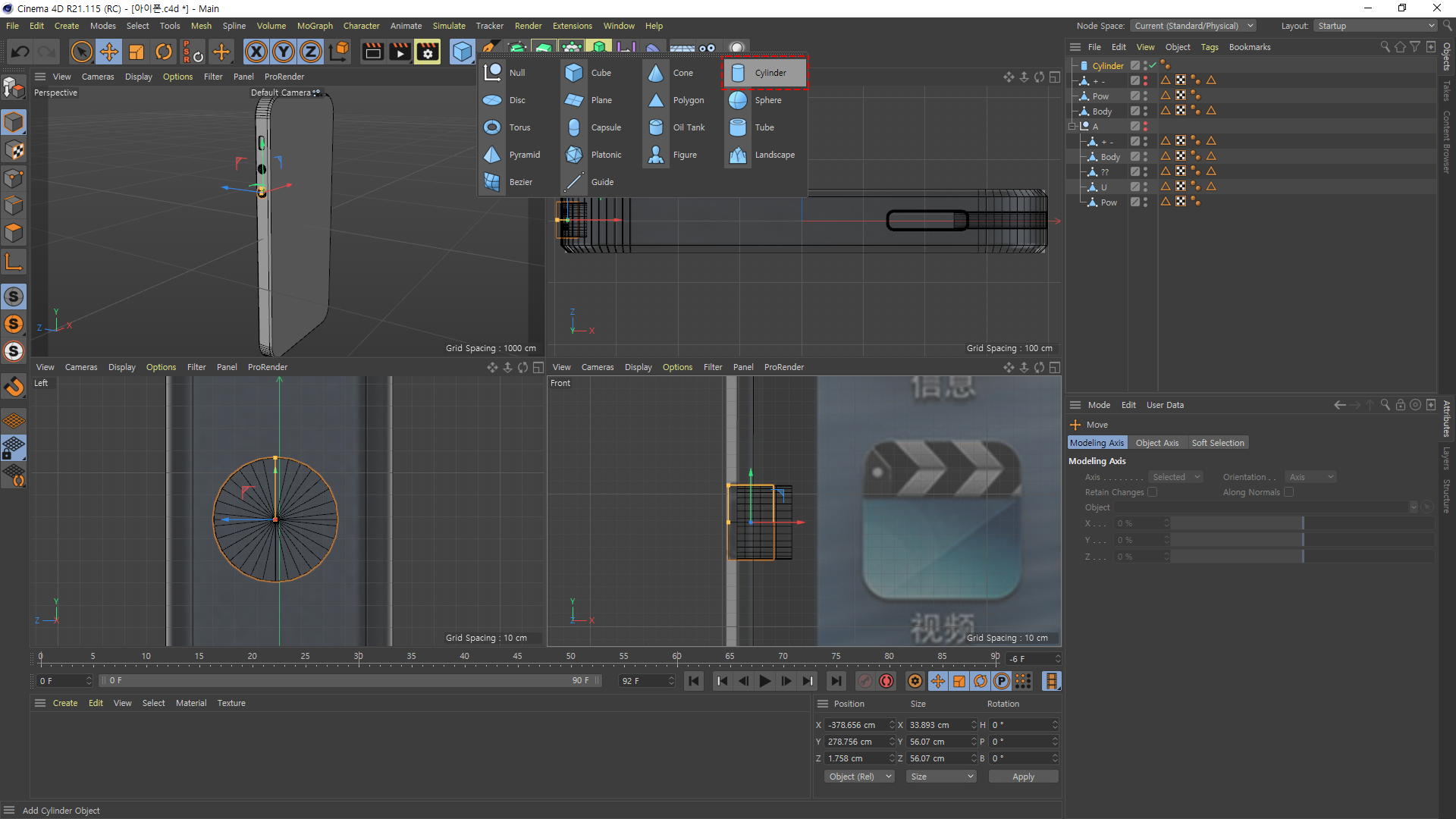Select the Cylinder primitive from palette
Viewport: 1456px width, 819px height.
coord(764,73)
